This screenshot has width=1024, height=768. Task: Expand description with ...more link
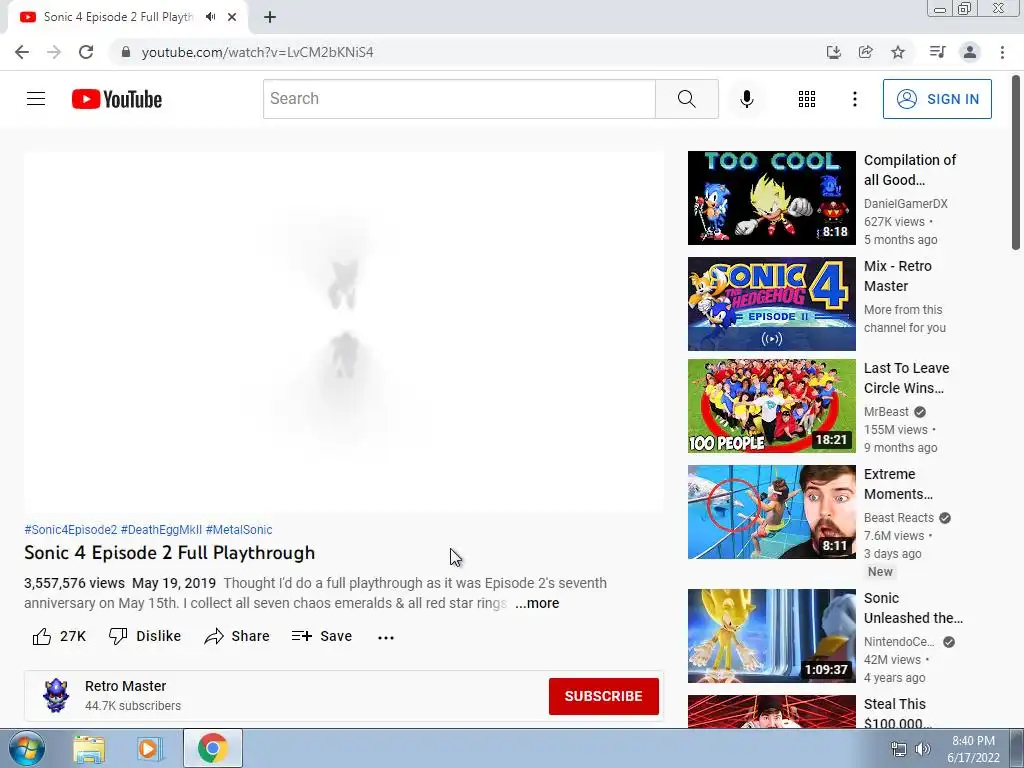537,603
